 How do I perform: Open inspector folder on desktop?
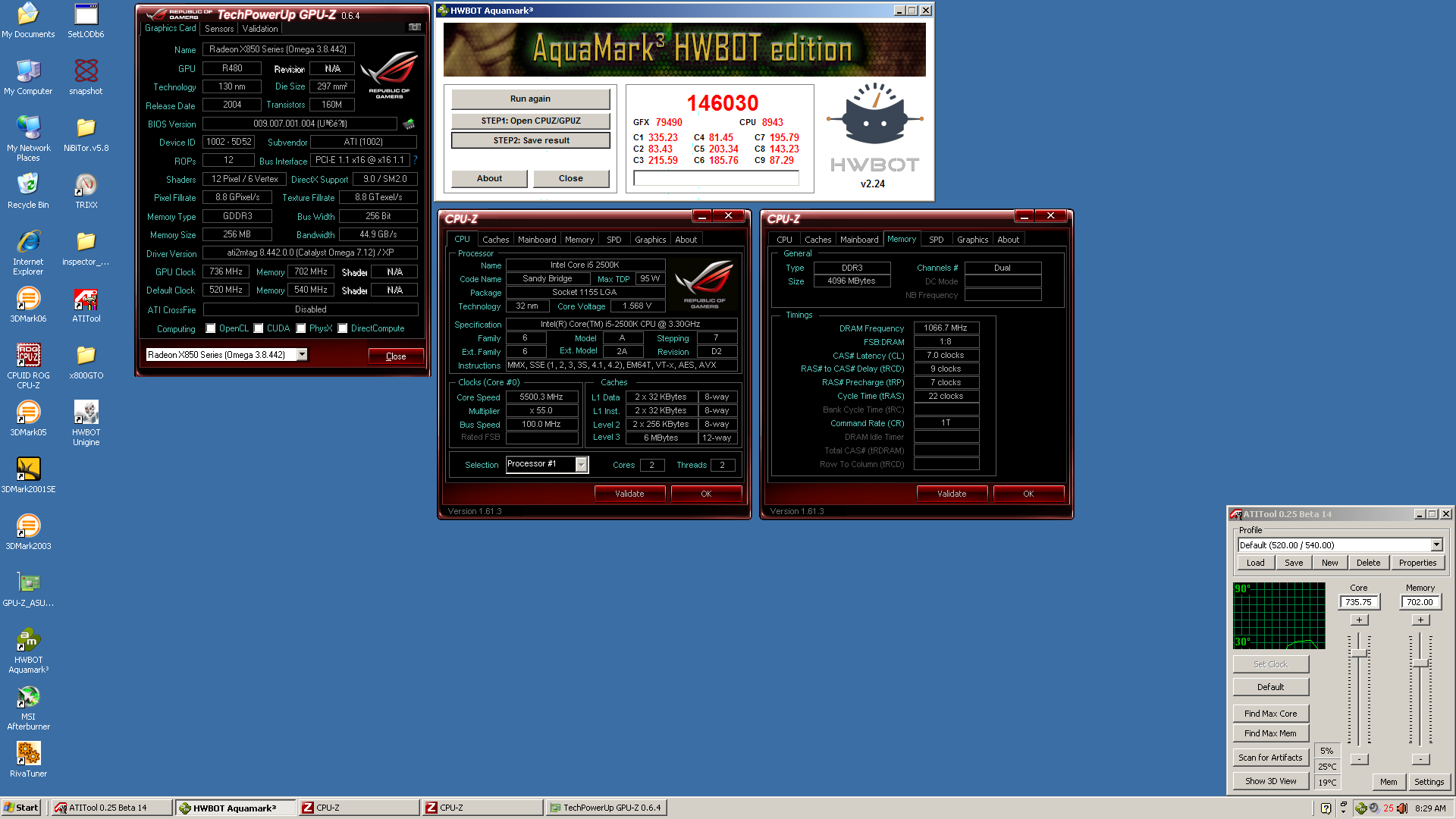pyautogui.click(x=86, y=248)
